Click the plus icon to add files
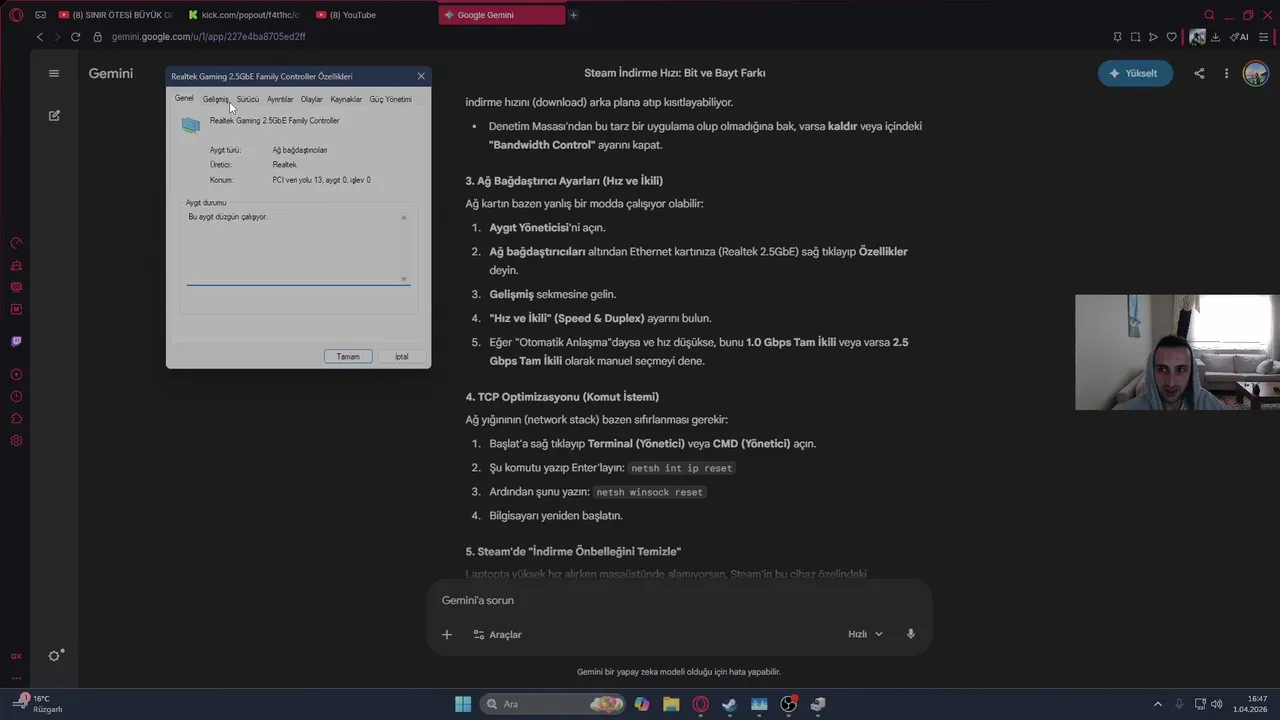This screenshot has height=720, width=1280. coord(447,634)
